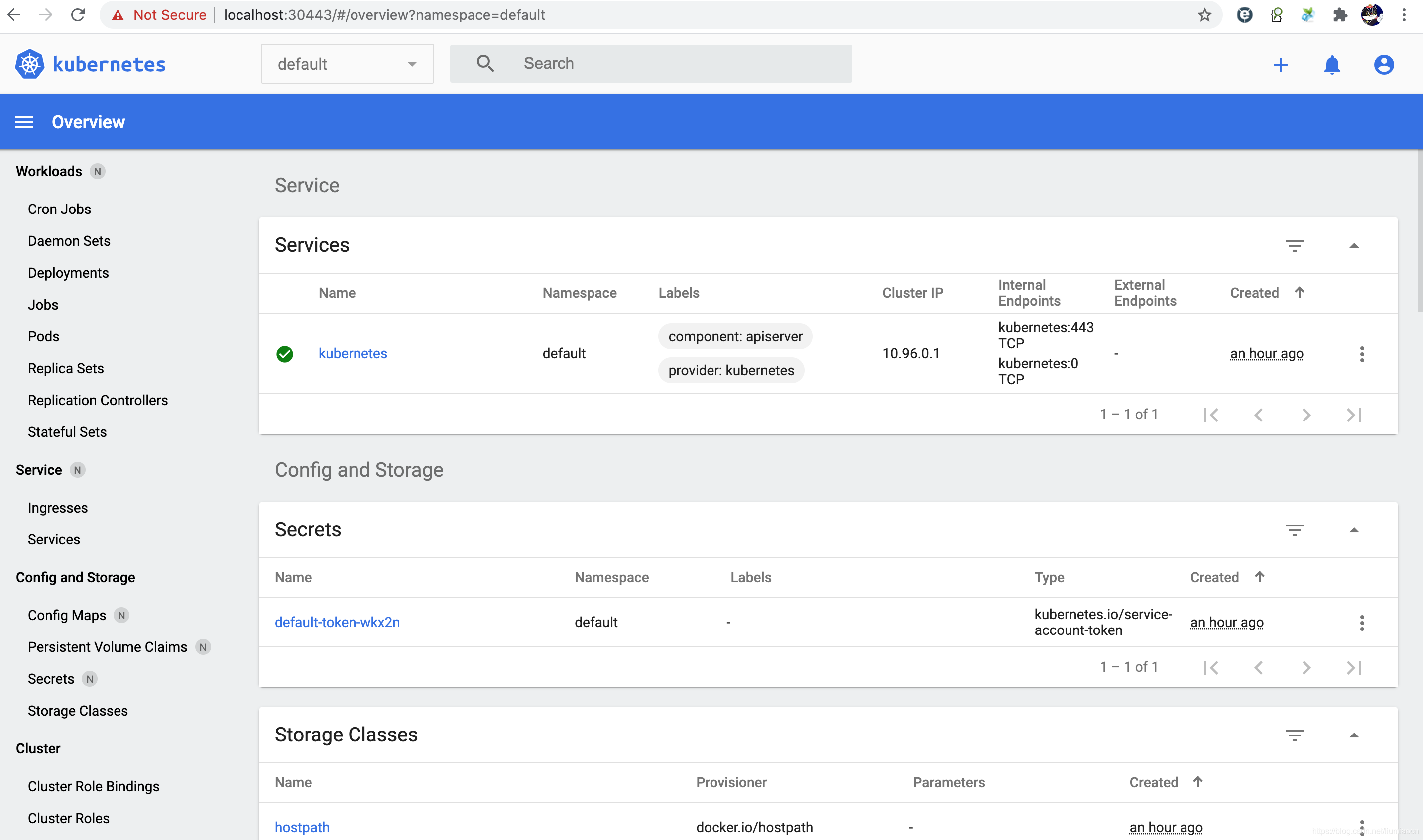The height and width of the screenshot is (840, 1423).
Task: Open the notifications bell
Action: click(x=1332, y=65)
